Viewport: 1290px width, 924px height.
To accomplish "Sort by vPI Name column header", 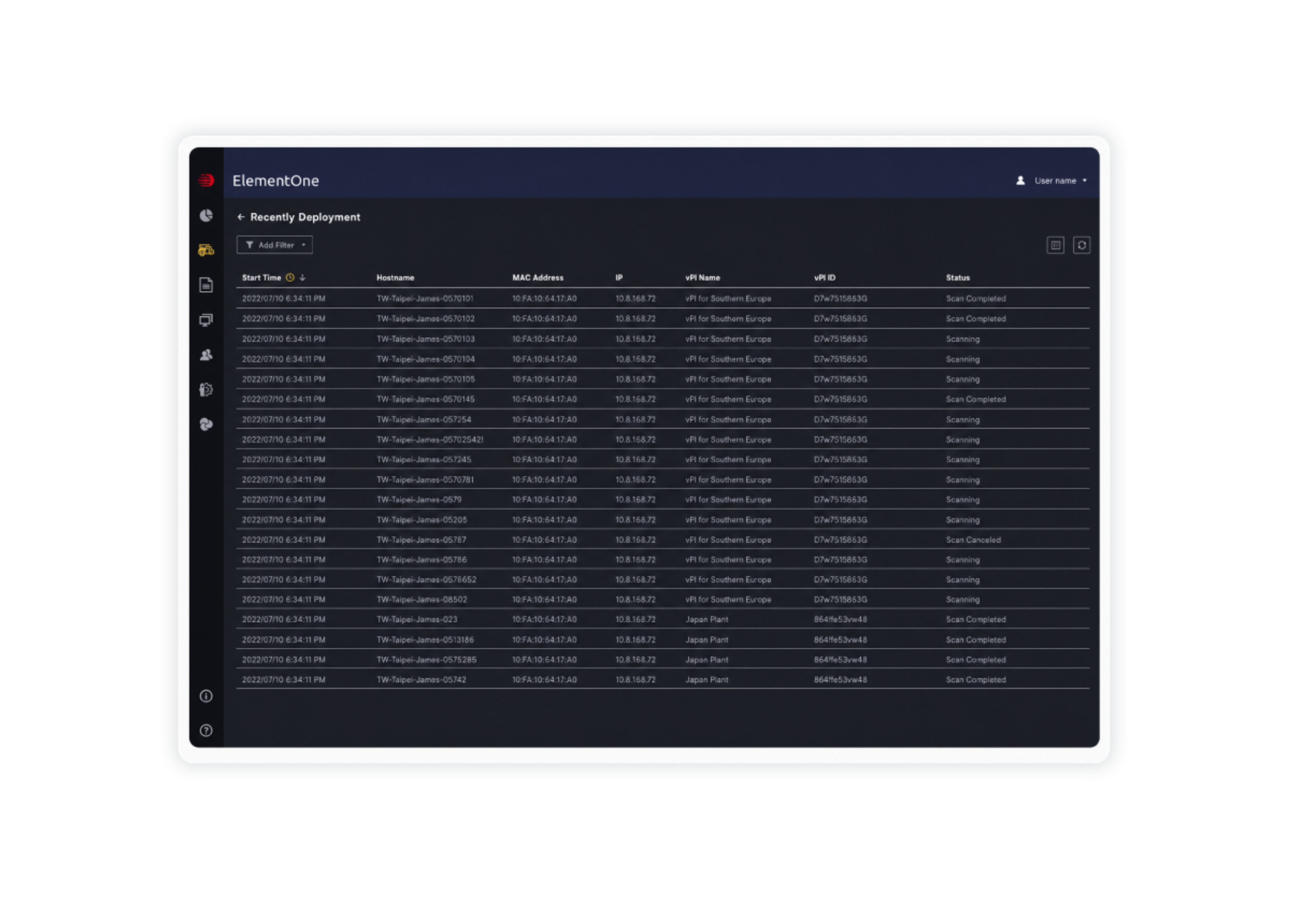I will point(702,277).
